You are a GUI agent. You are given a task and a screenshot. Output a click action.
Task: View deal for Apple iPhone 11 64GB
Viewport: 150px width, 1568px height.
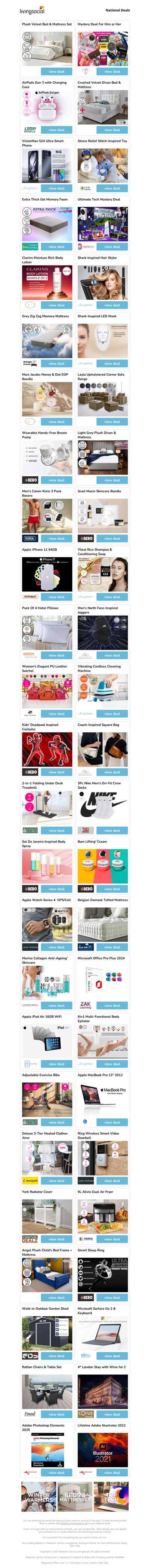pos(57,597)
